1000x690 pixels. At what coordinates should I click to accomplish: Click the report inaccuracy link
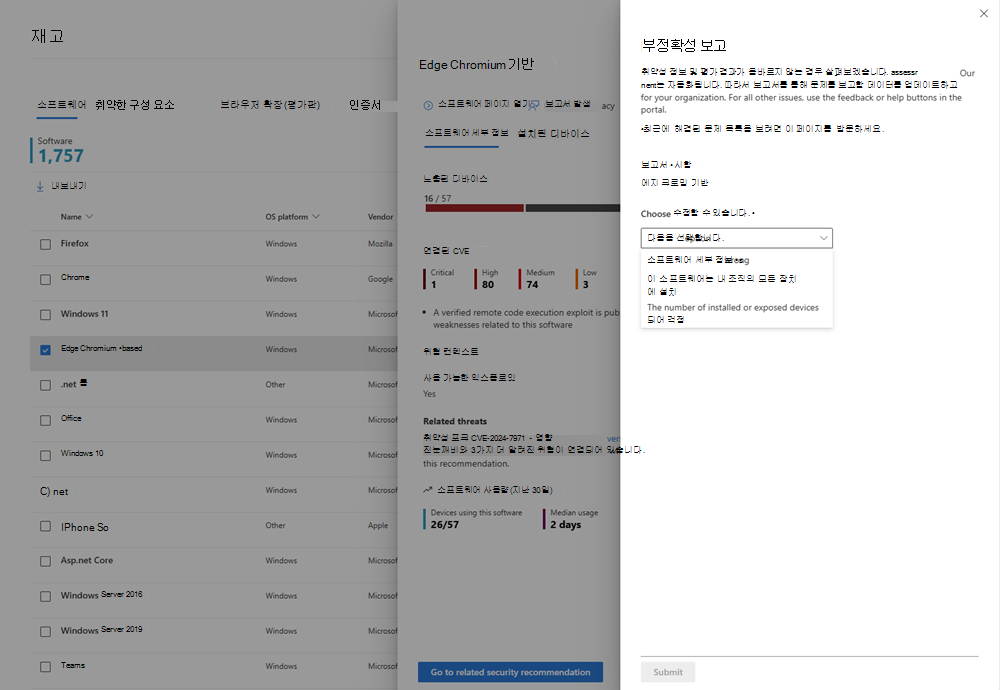(x=568, y=104)
